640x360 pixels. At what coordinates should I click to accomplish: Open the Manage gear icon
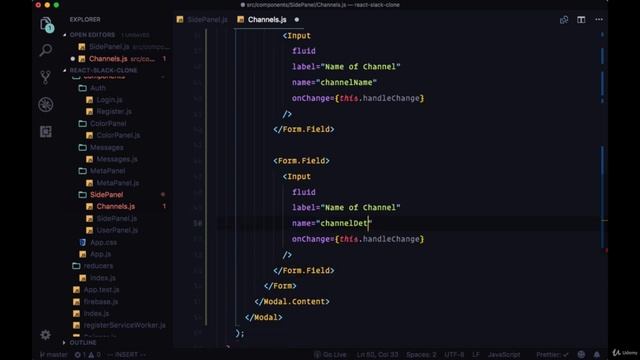46,335
